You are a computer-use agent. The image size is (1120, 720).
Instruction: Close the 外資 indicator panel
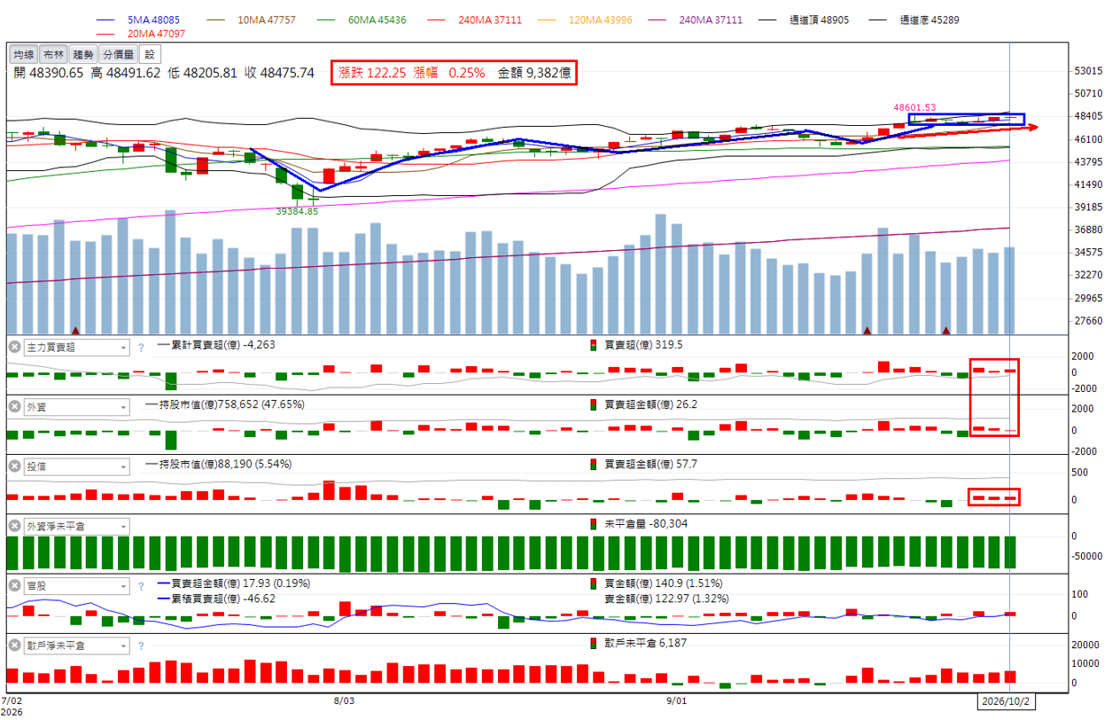point(14,406)
